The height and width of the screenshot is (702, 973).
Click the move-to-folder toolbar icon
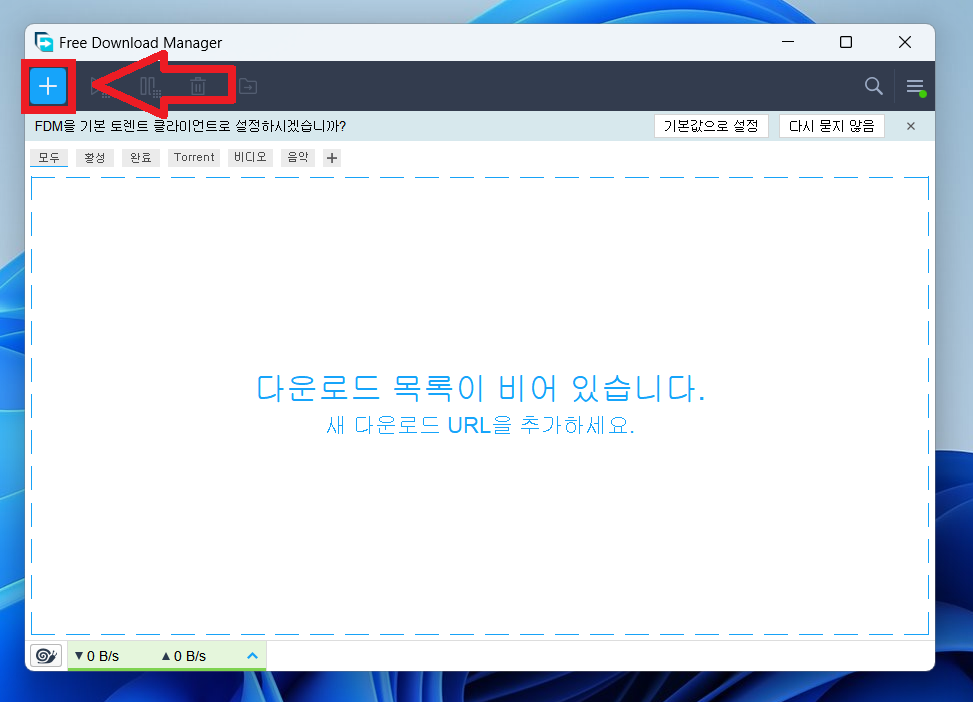248,86
